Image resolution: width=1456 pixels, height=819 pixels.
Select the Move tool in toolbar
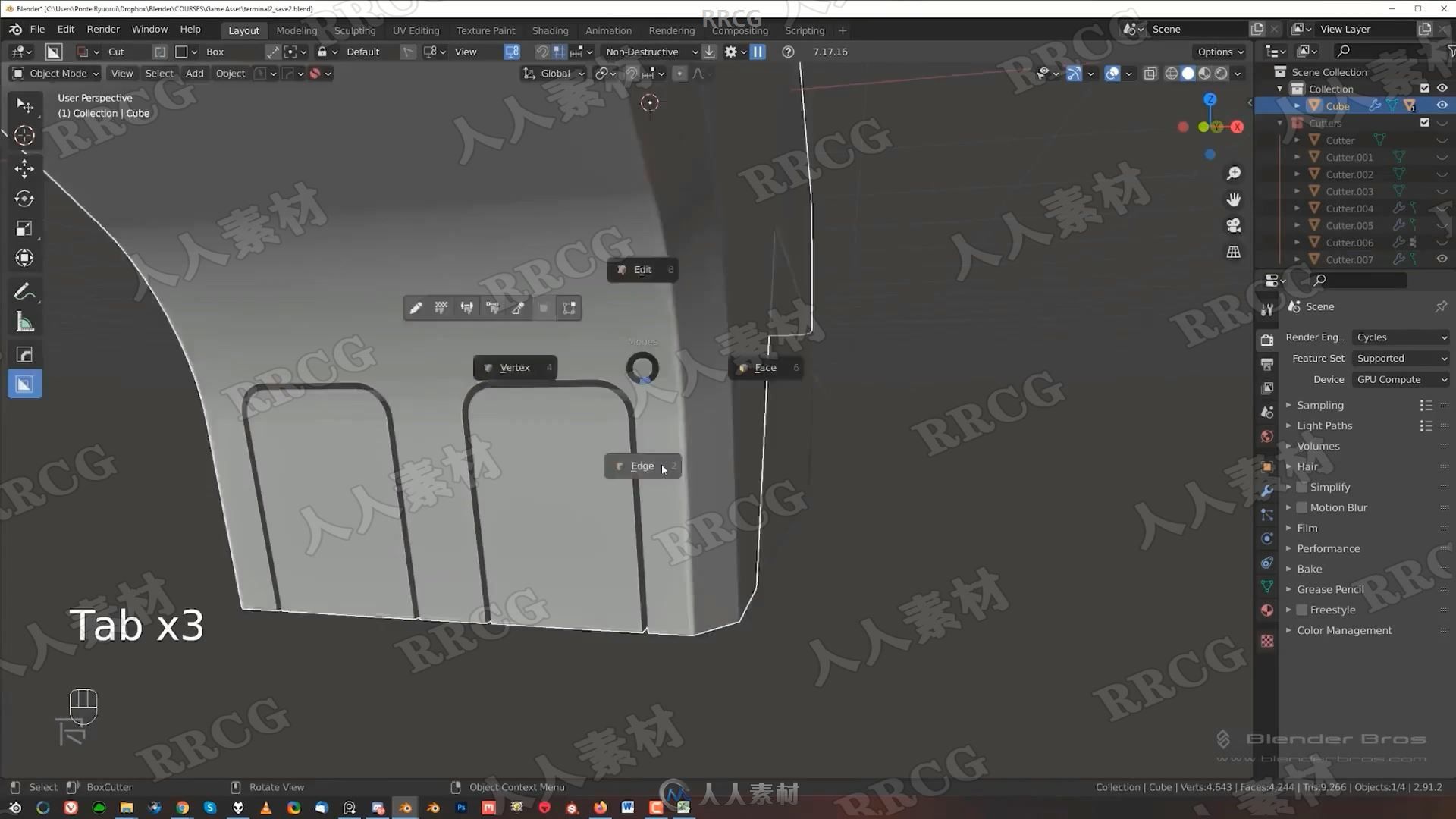(x=24, y=167)
